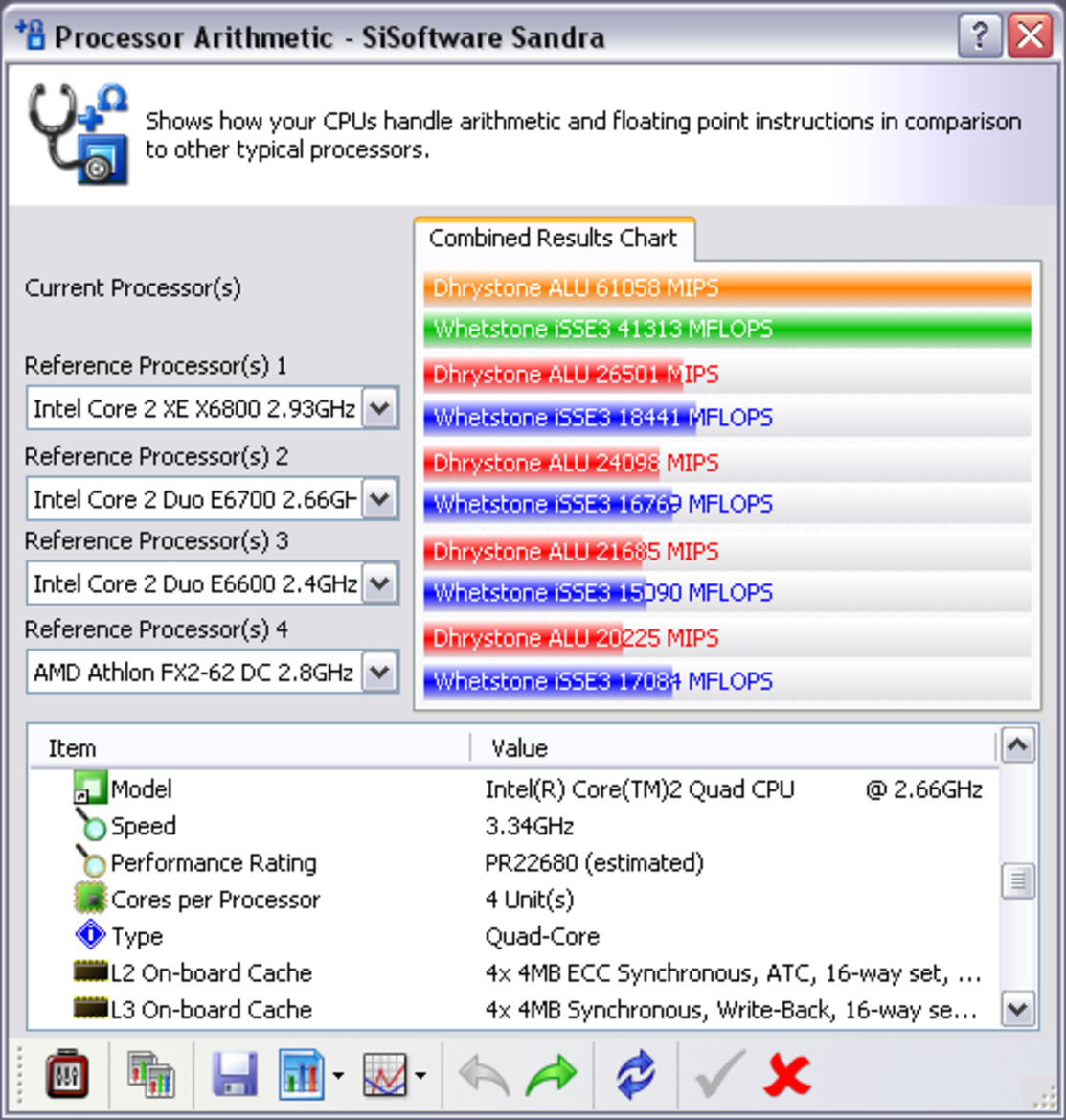Select the Performance Rating row icon

[91, 861]
